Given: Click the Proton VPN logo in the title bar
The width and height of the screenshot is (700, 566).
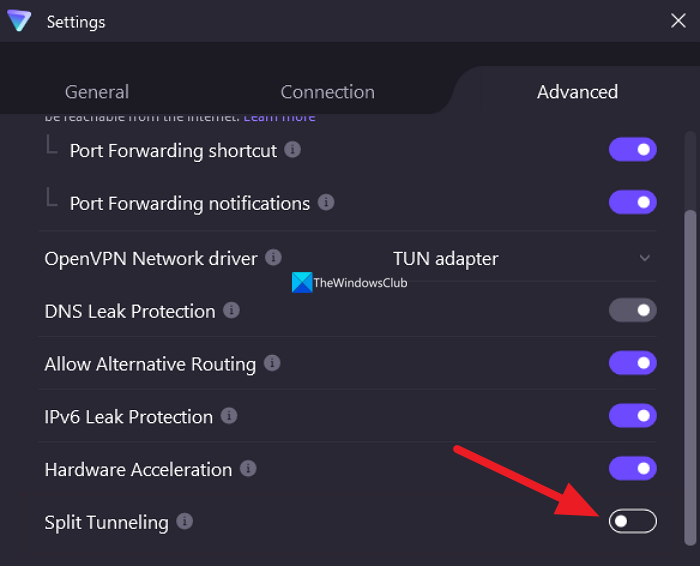Looking at the screenshot, I should coord(18,21).
